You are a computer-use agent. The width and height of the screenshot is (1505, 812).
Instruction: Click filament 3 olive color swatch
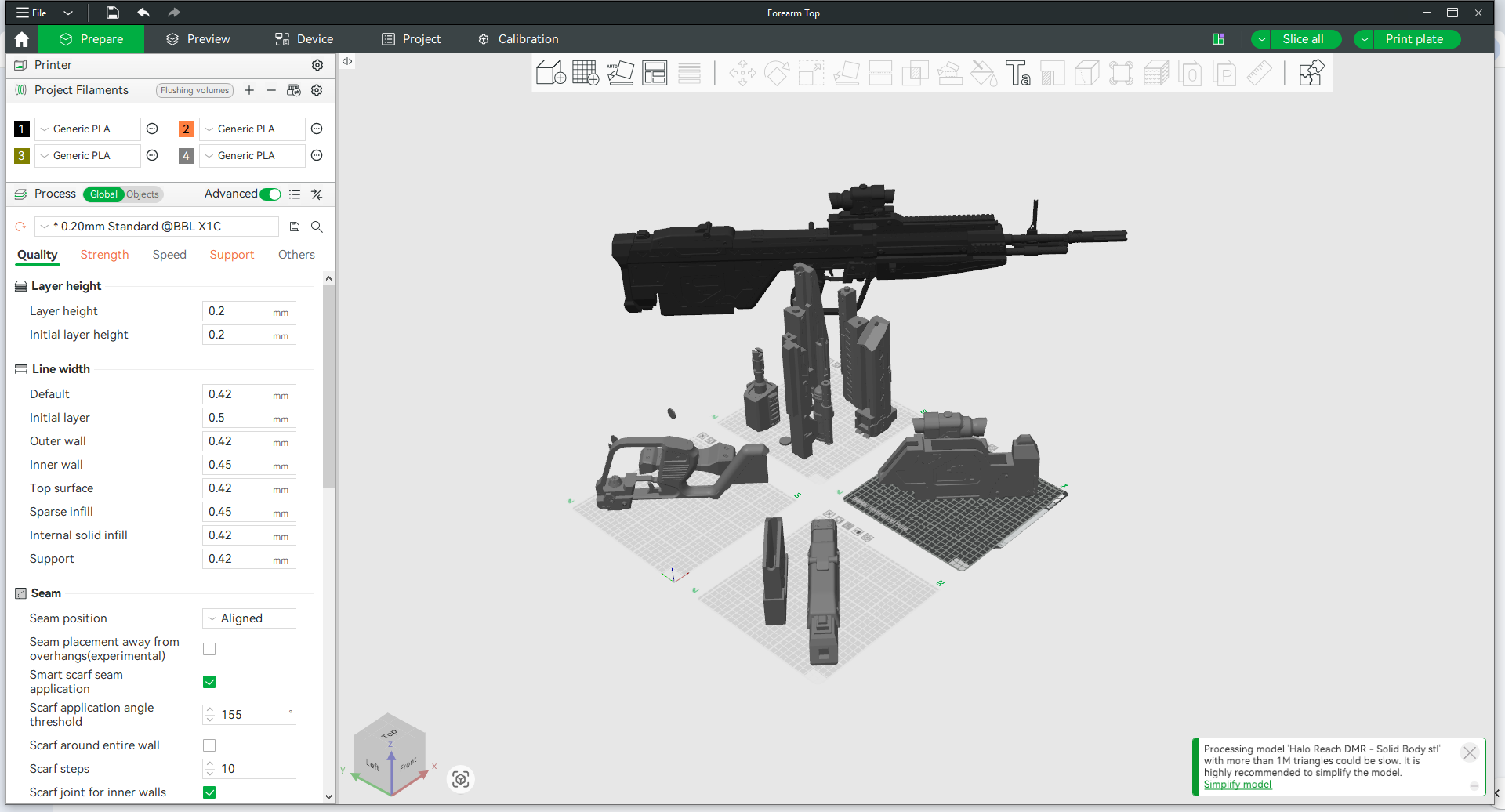[x=22, y=155]
